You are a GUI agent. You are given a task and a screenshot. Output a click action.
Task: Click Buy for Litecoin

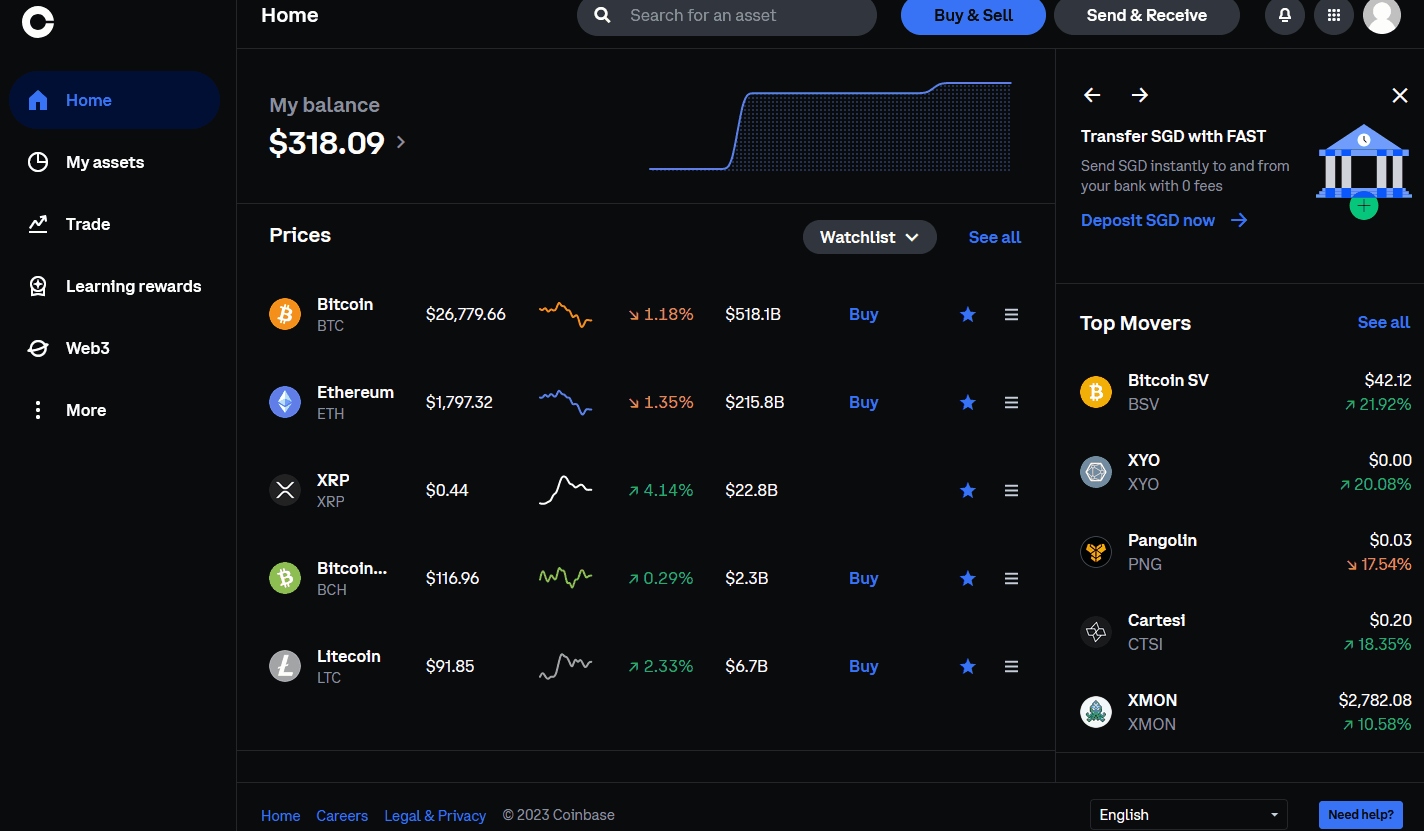pos(863,666)
